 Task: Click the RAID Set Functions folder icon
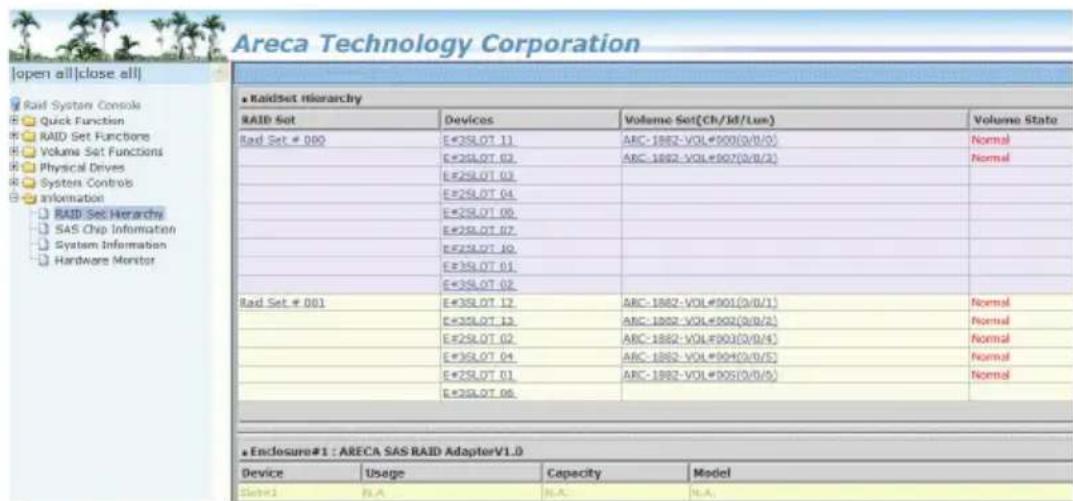pyautogui.click(x=31, y=136)
